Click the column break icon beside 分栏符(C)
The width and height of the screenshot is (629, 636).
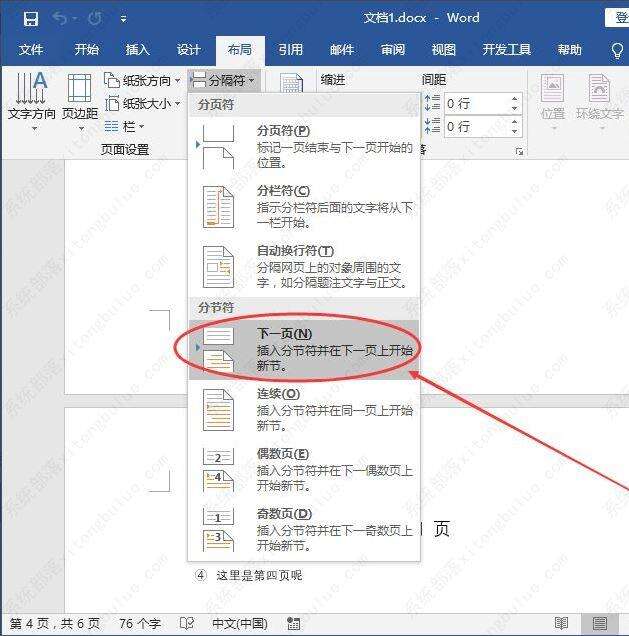coord(218,207)
